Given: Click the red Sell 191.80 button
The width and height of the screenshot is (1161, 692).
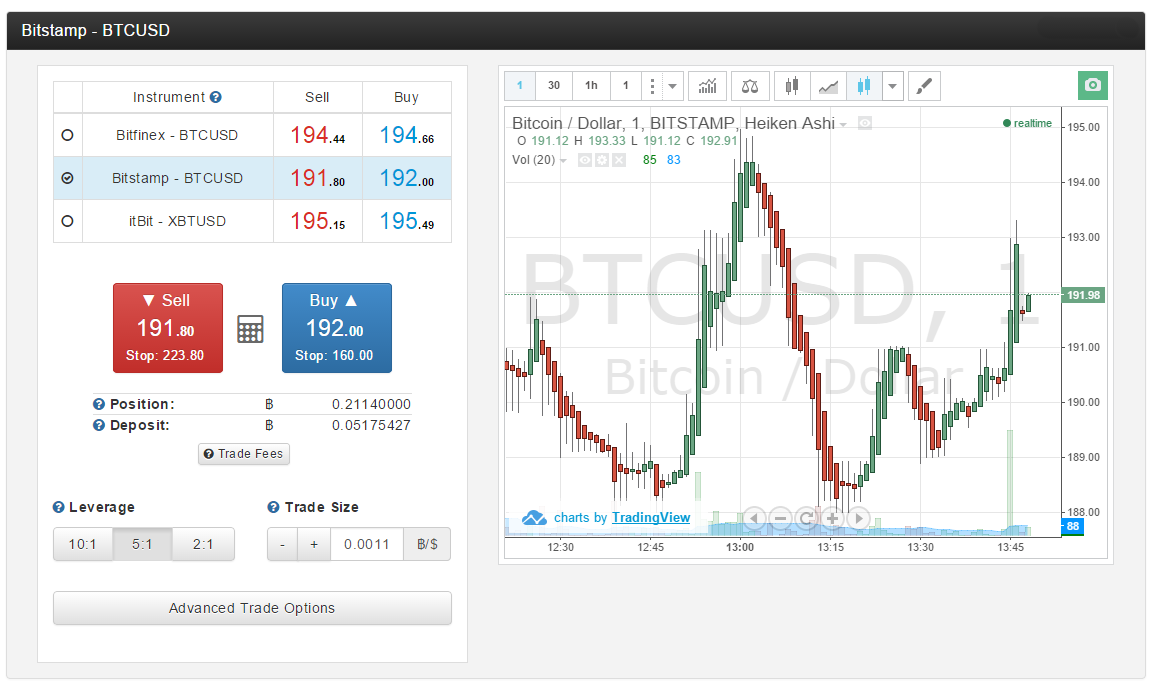Looking at the screenshot, I should pyautogui.click(x=168, y=328).
